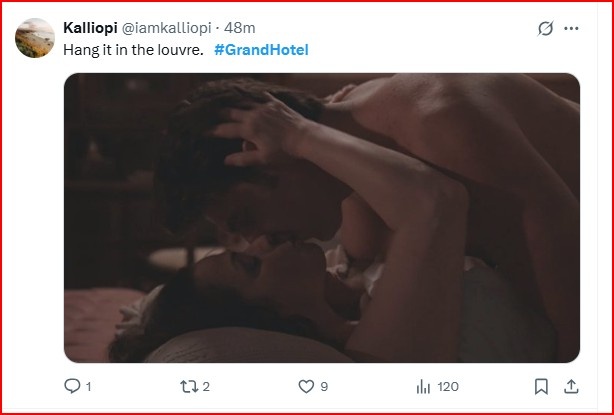Repost this tweet using the arrows icon
The width and height of the screenshot is (614, 415).
[x=189, y=387]
